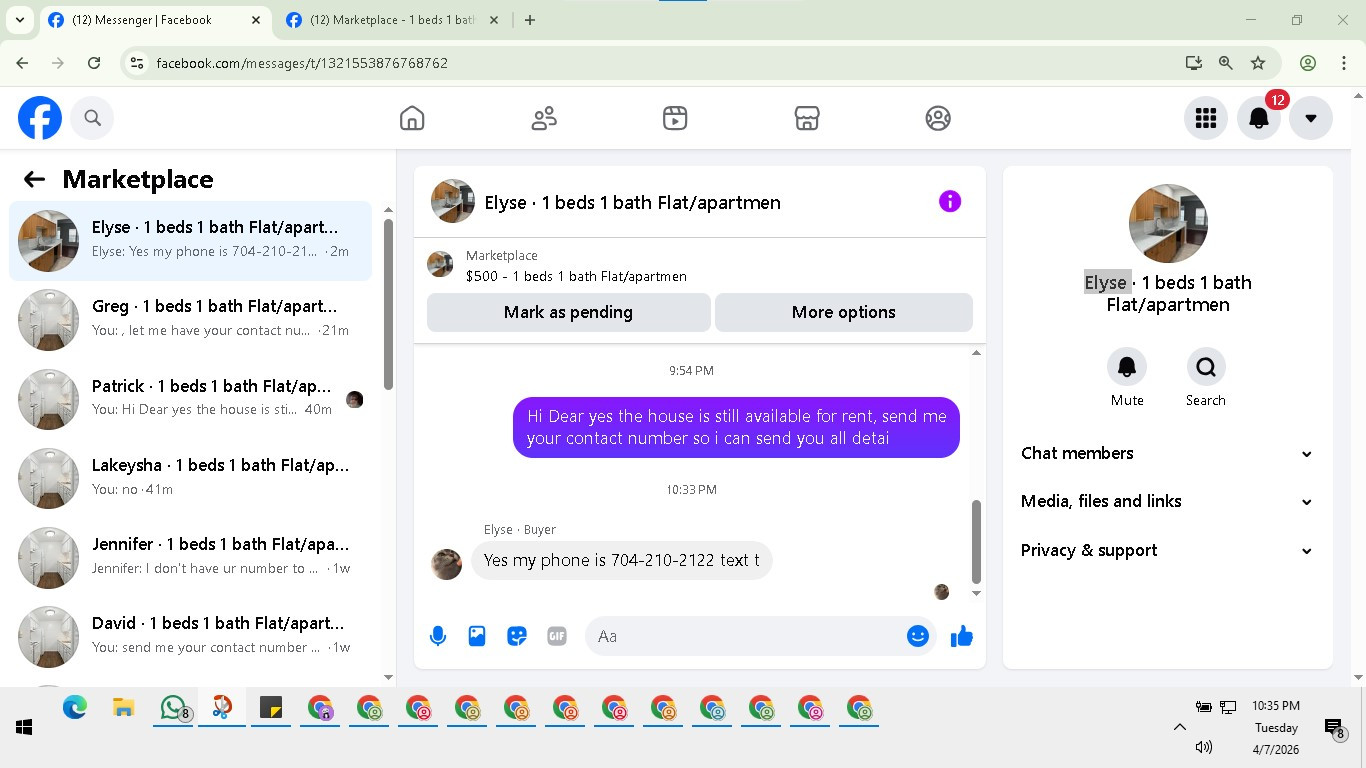Image resolution: width=1366 pixels, height=768 pixels.
Task: Bookmark this page with the star icon
Action: coord(1258,63)
